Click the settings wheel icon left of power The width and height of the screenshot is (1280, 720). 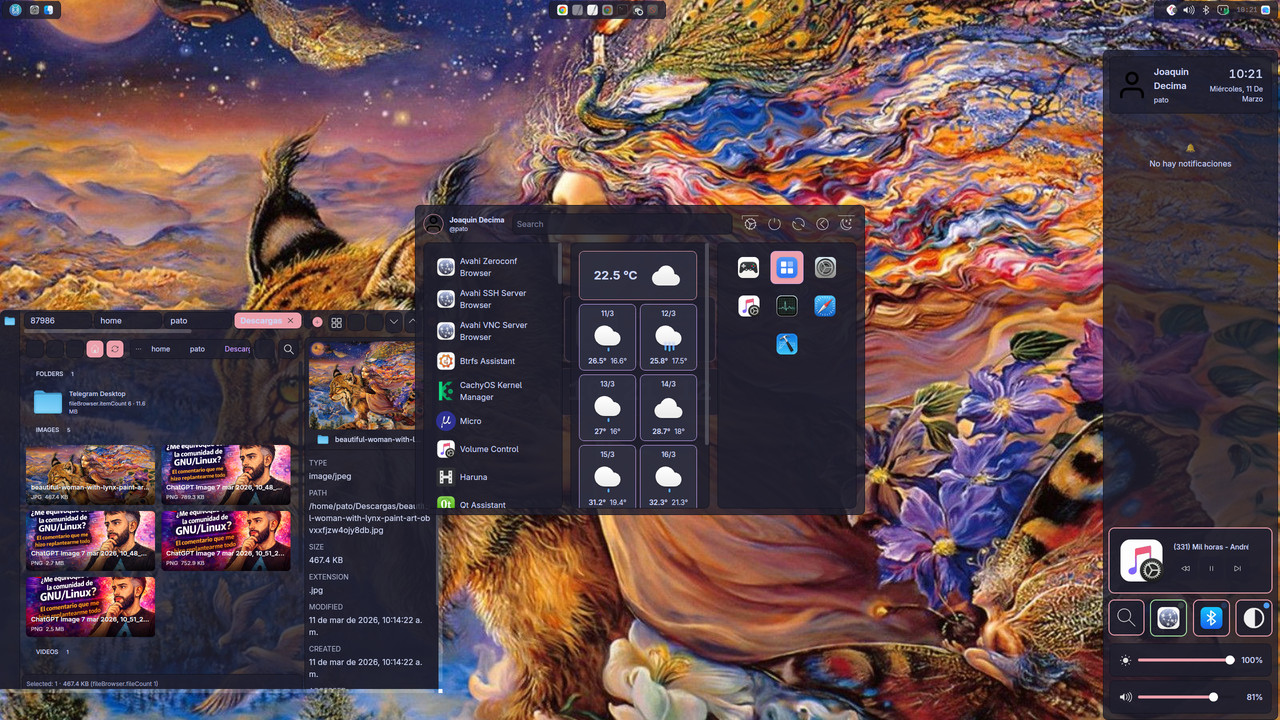[x=751, y=224]
